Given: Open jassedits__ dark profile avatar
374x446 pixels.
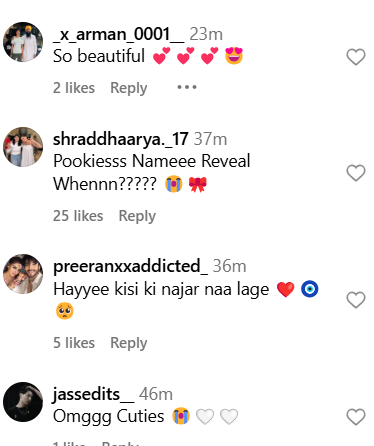Looking at the screenshot, I should click(23, 402).
